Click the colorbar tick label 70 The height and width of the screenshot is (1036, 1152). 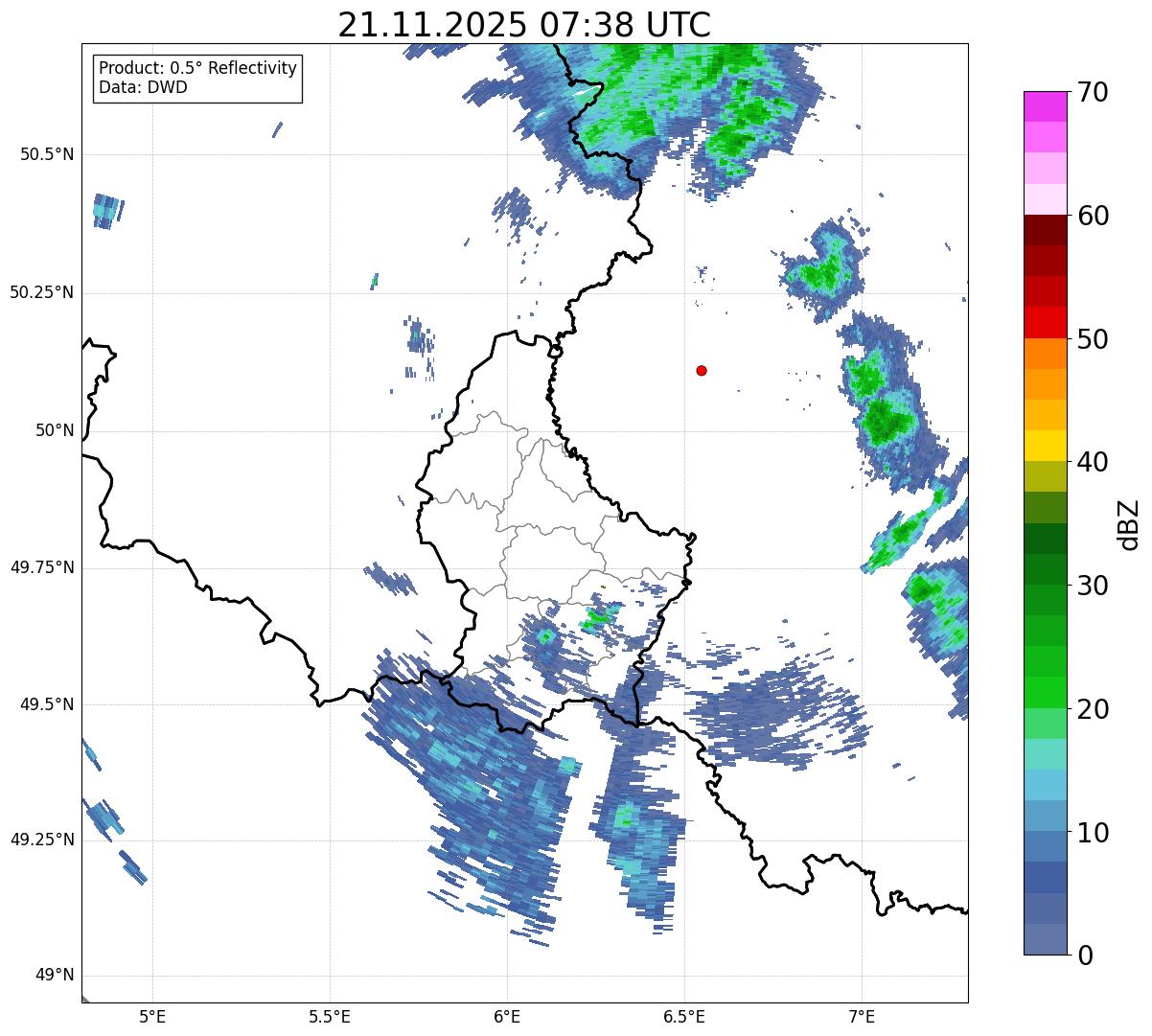(x=1093, y=92)
